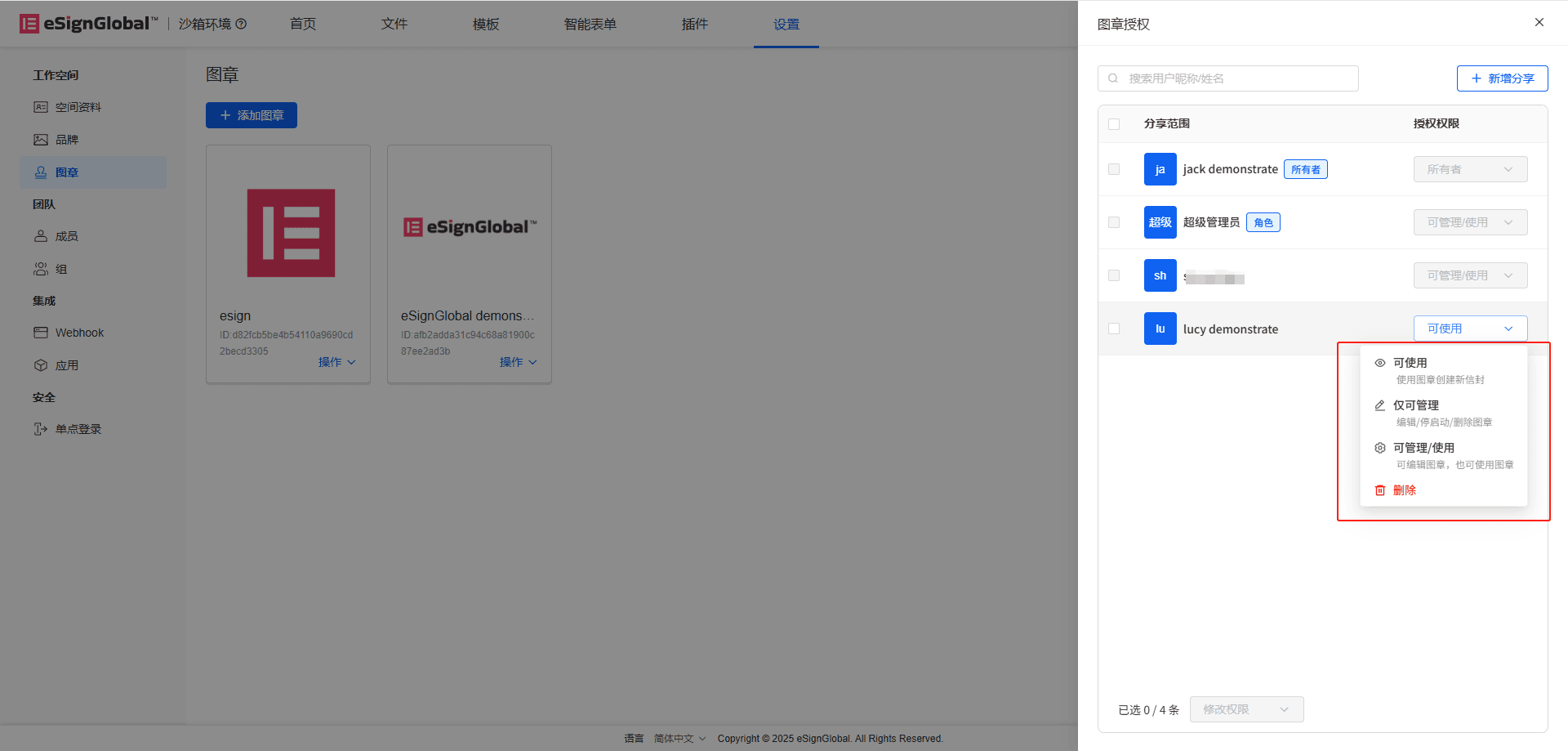Open Webhook in the sidebar
Screen dimensions: 1568x751
[93, 333]
